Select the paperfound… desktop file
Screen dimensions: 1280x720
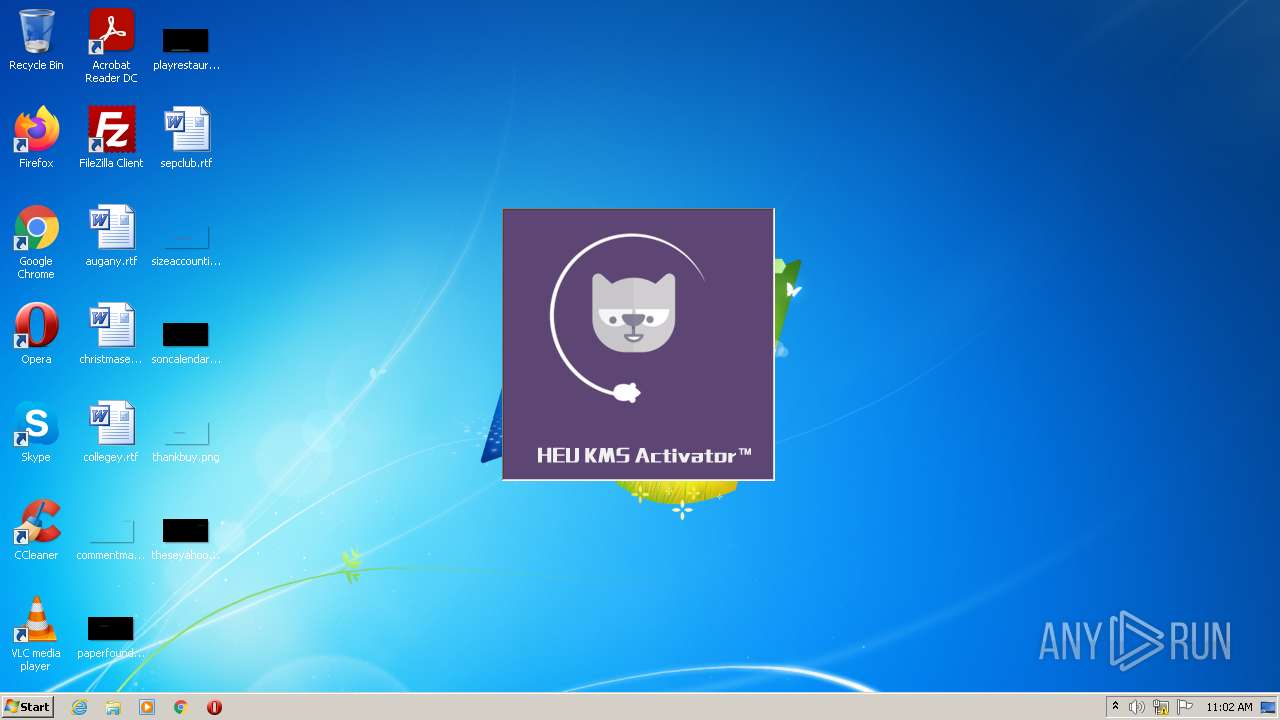click(x=111, y=638)
